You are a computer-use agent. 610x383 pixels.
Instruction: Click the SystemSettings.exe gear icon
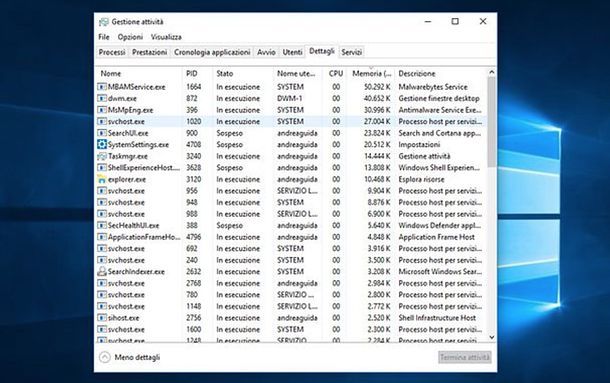(102, 144)
